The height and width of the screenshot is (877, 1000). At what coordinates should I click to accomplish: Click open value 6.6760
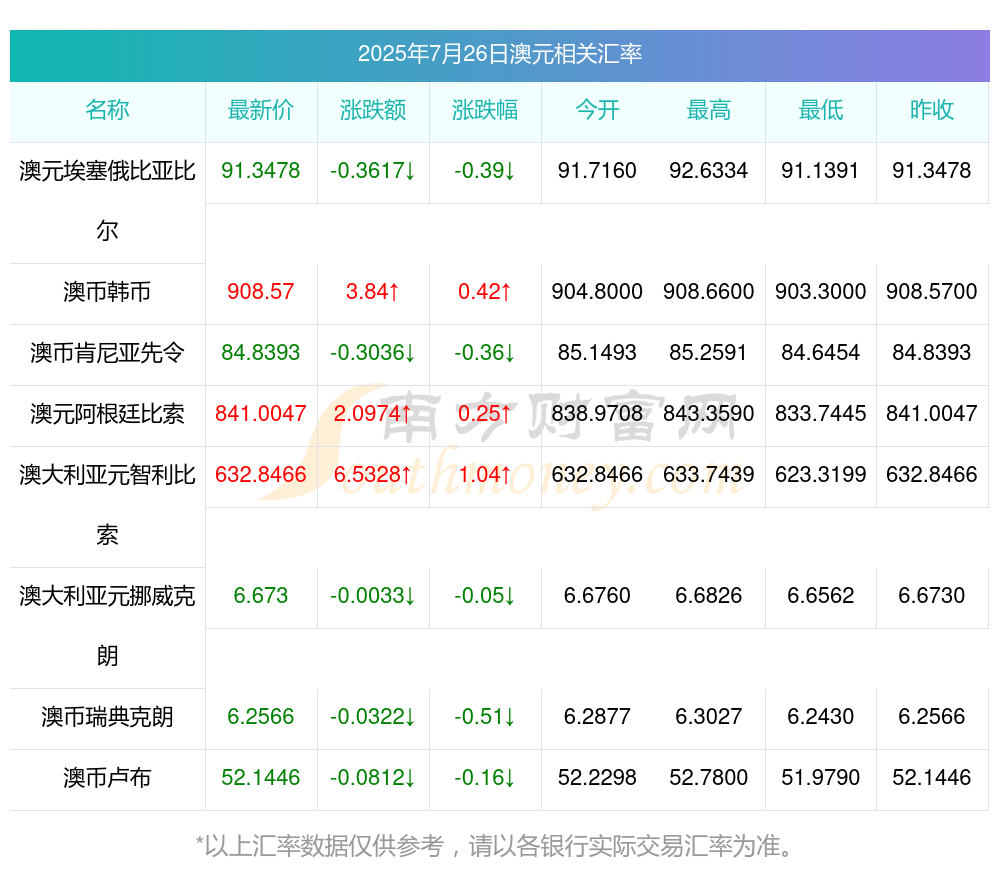point(597,596)
